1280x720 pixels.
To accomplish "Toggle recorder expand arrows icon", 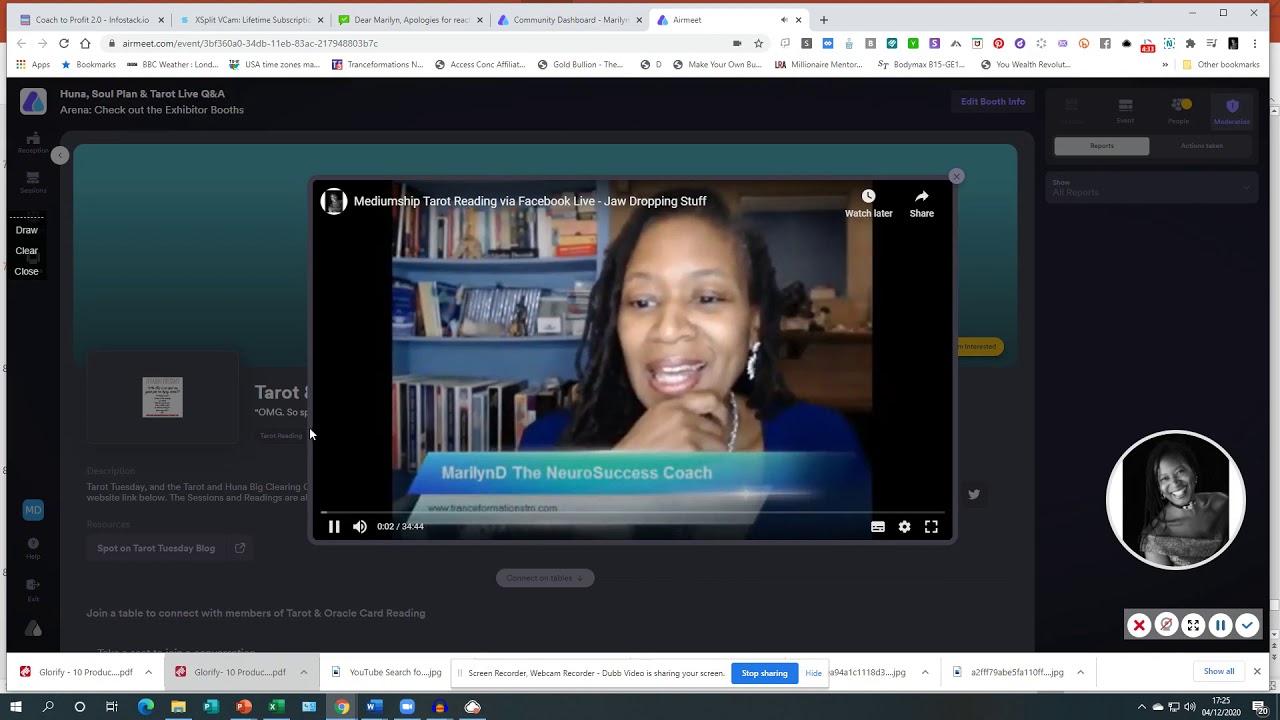I will point(1193,626).
